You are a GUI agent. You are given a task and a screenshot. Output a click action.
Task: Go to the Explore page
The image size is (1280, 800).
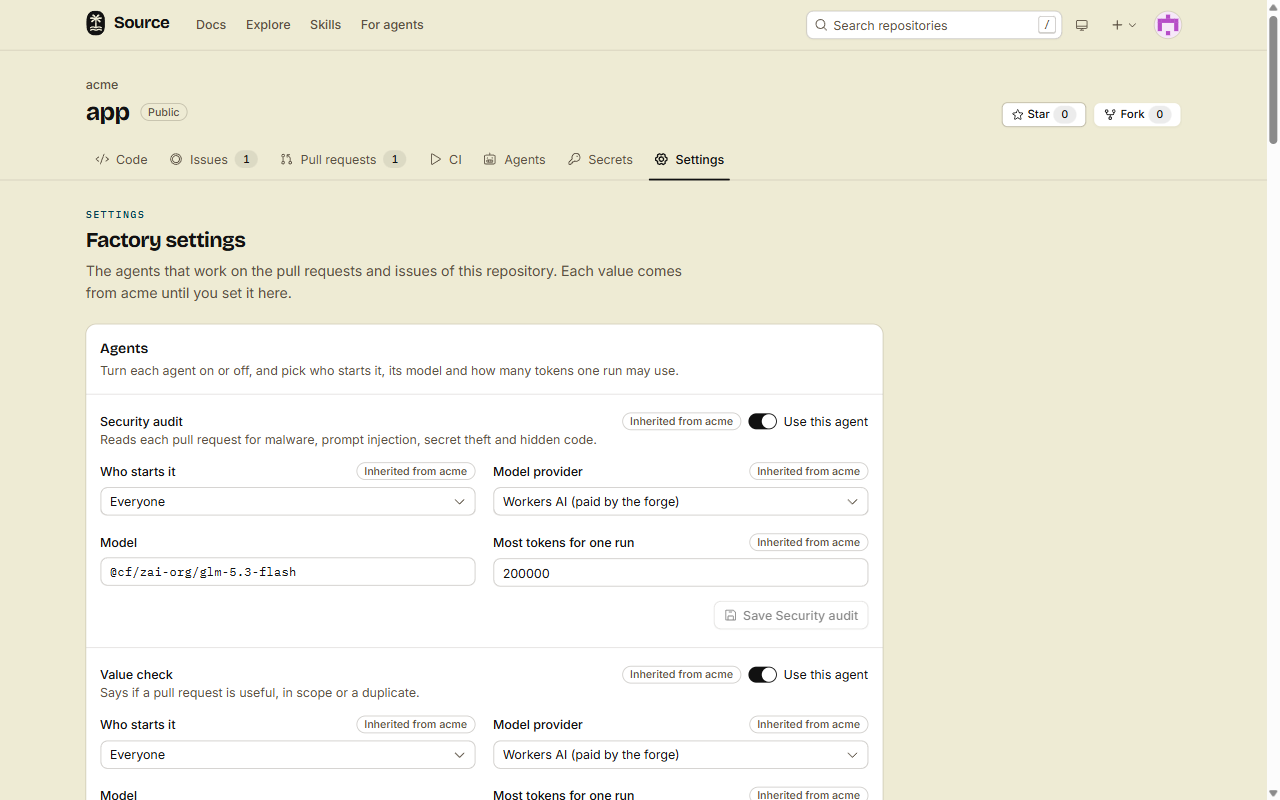coord(268,25)
